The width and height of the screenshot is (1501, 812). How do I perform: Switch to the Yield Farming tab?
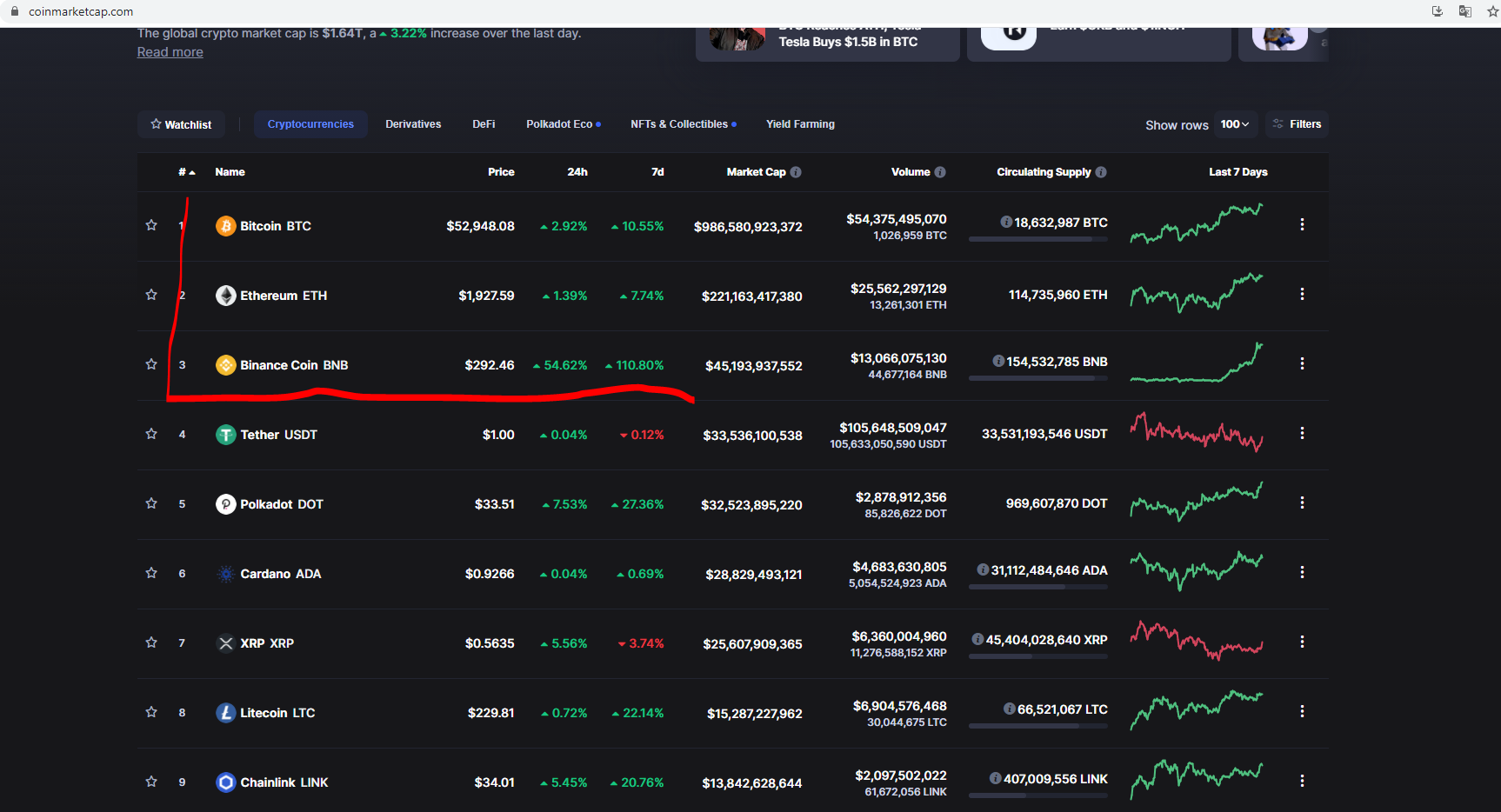(800, 124)
